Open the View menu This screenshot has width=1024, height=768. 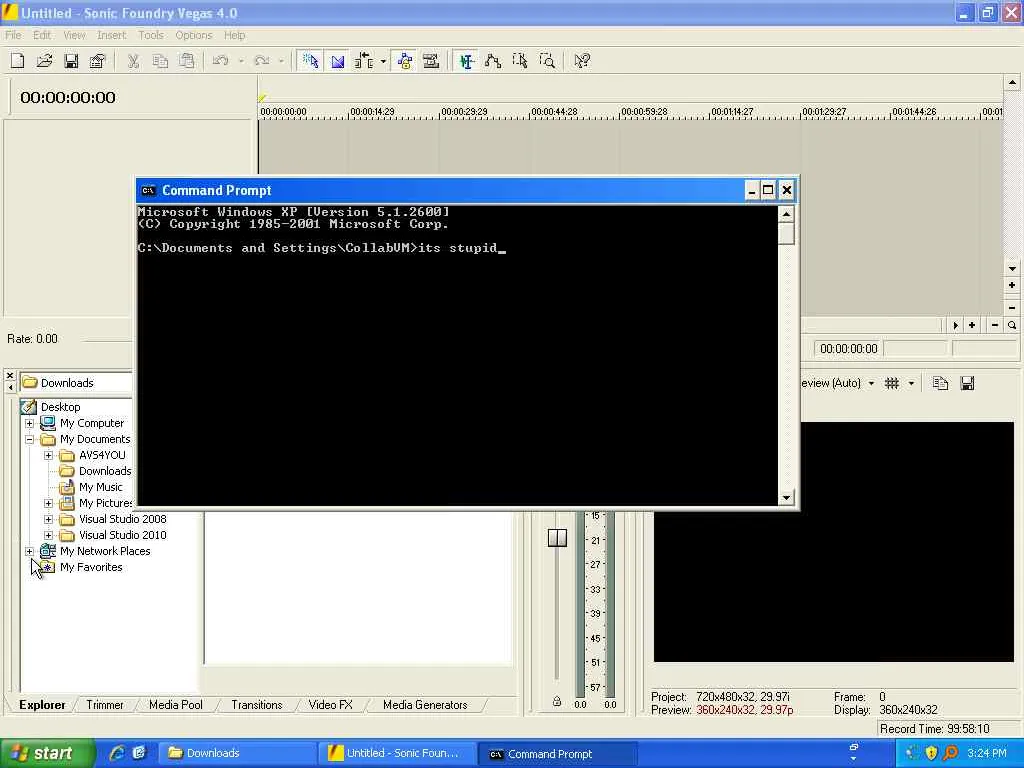74,35
